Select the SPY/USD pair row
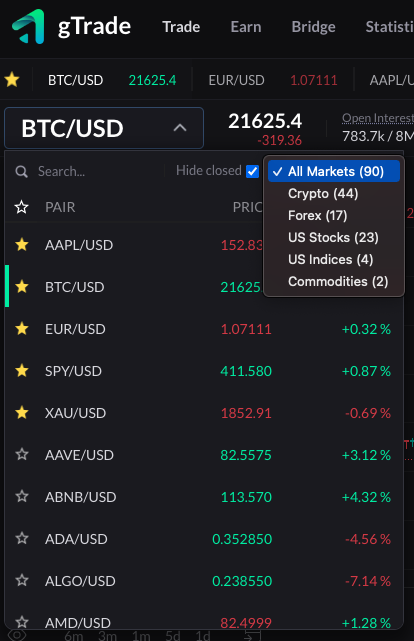The width and height of the screenshot is (414, 641). [204, 371]
